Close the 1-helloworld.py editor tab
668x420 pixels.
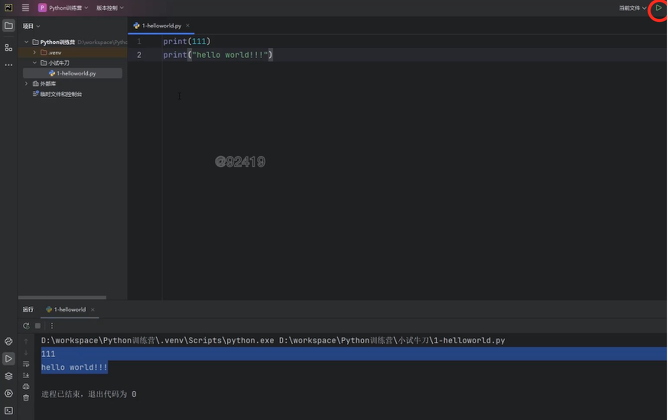click(x=187, y=26)
